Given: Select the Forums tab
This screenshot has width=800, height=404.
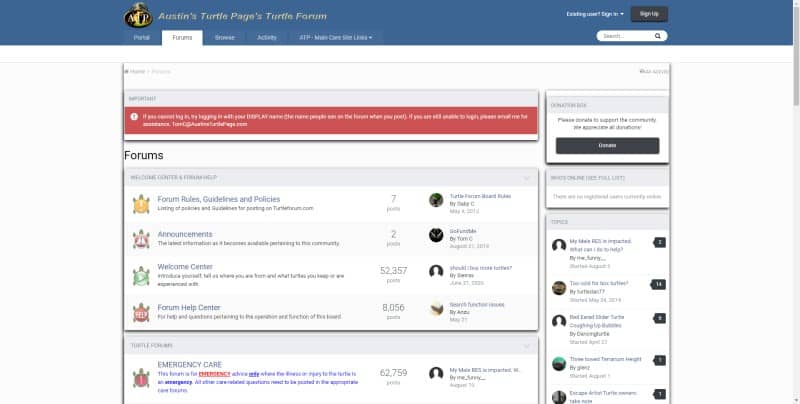Looking at the screenshot, I should [182, 38].
